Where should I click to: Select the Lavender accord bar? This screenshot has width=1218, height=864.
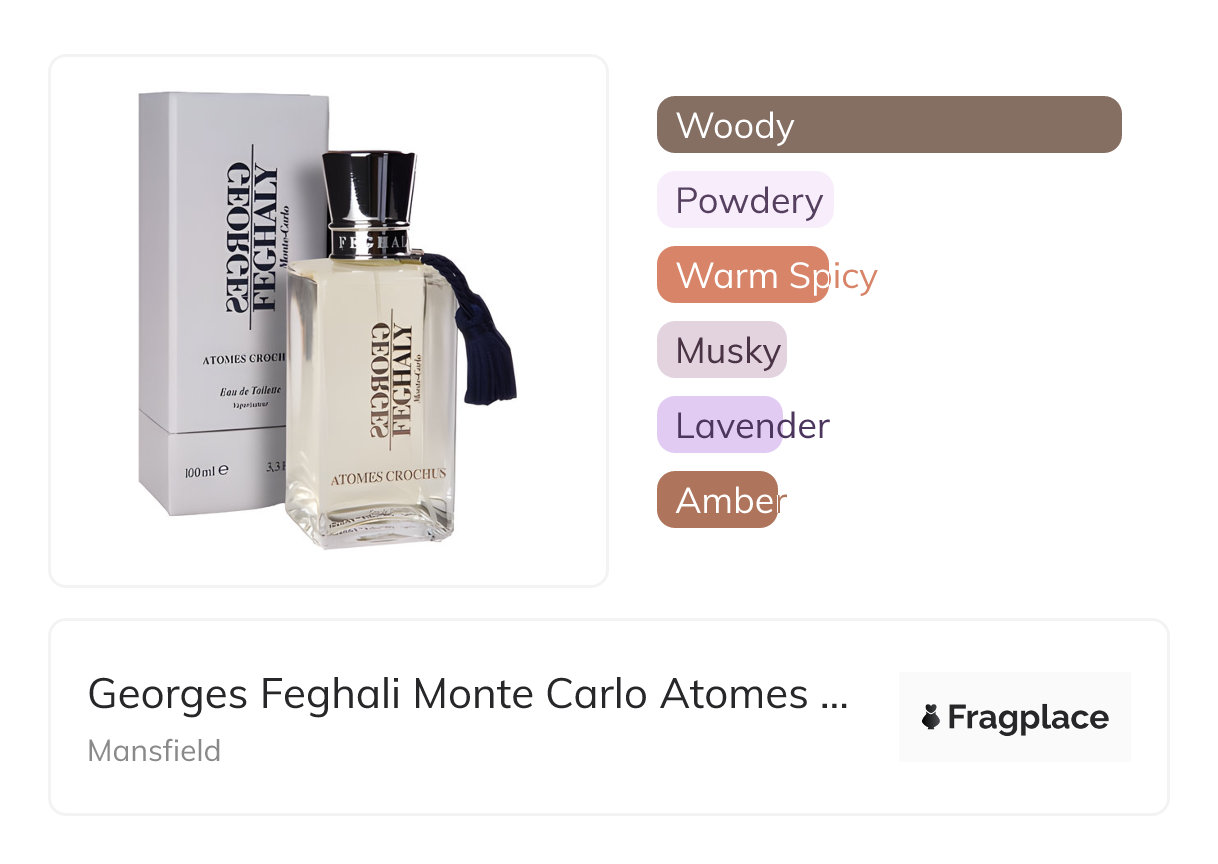coord(720,425)
